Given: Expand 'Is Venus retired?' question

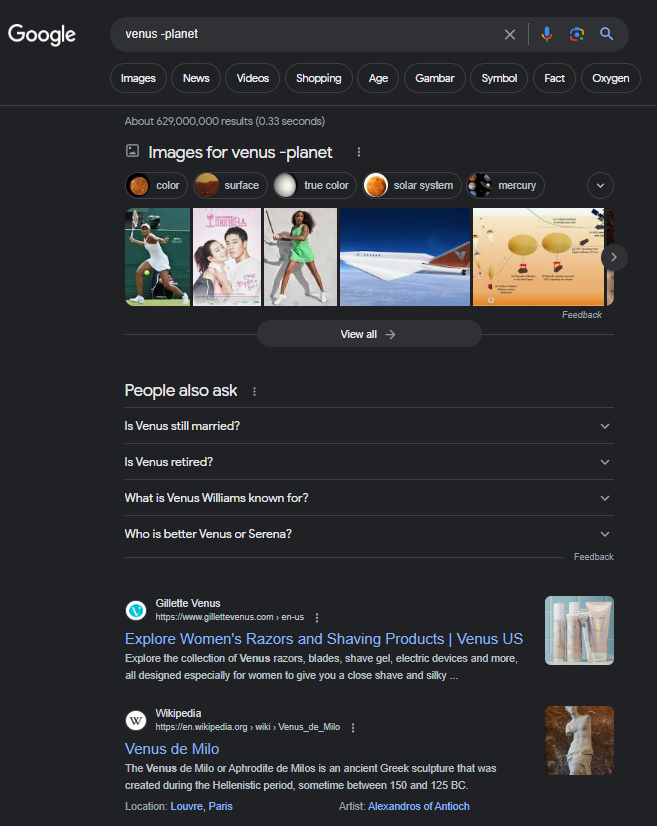Looking at the screenshot, I should 369,462.
